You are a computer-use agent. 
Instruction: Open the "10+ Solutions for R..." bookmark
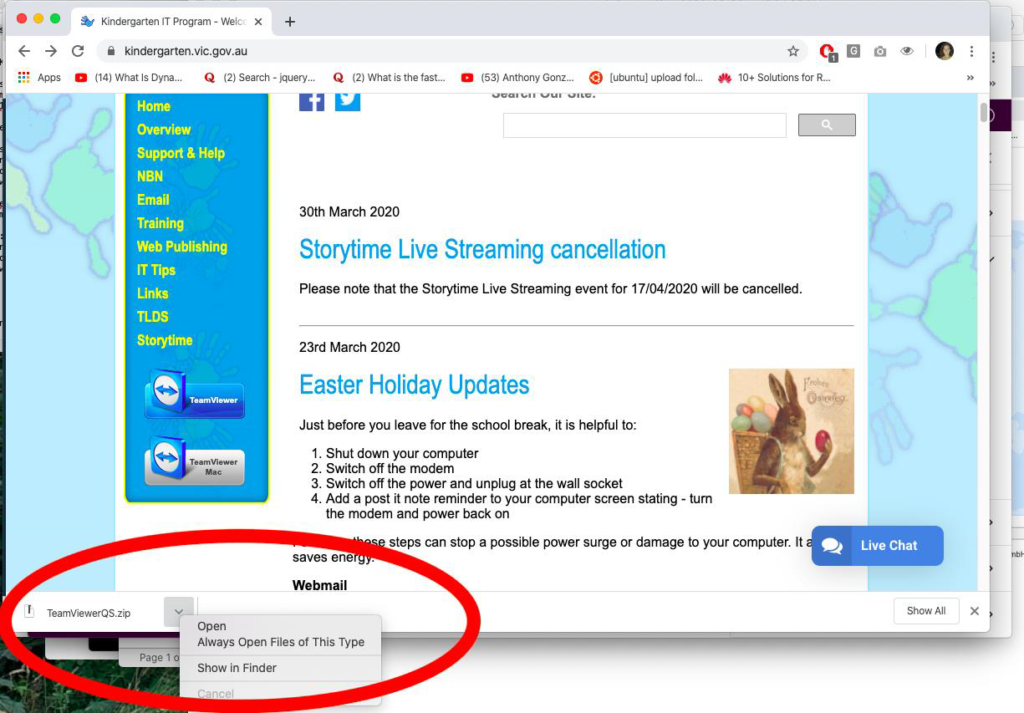(x=774, y=77)
